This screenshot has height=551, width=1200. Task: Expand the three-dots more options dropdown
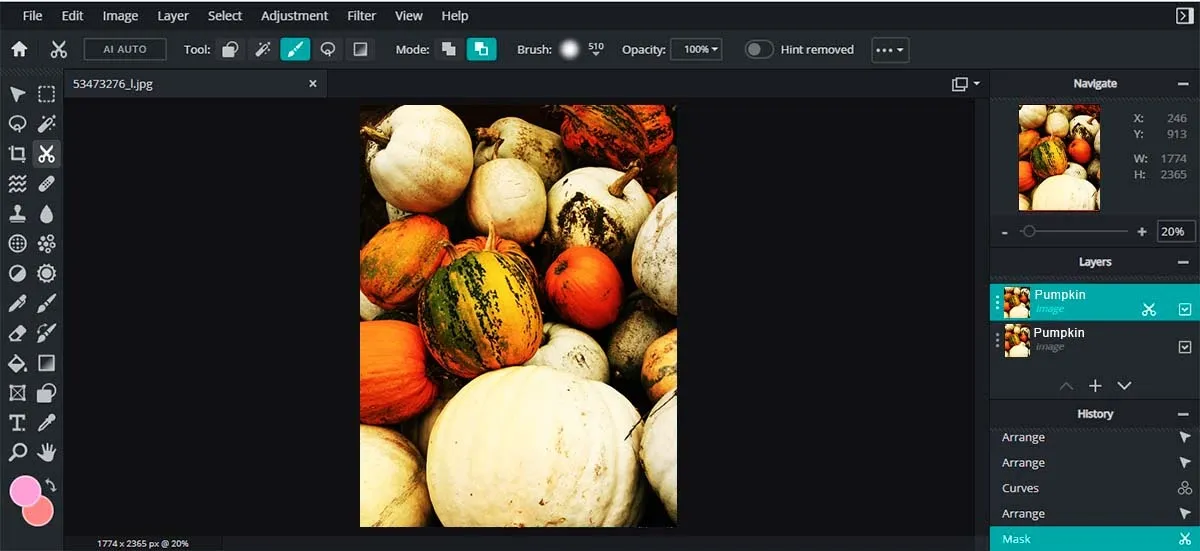tap(890, 49)
